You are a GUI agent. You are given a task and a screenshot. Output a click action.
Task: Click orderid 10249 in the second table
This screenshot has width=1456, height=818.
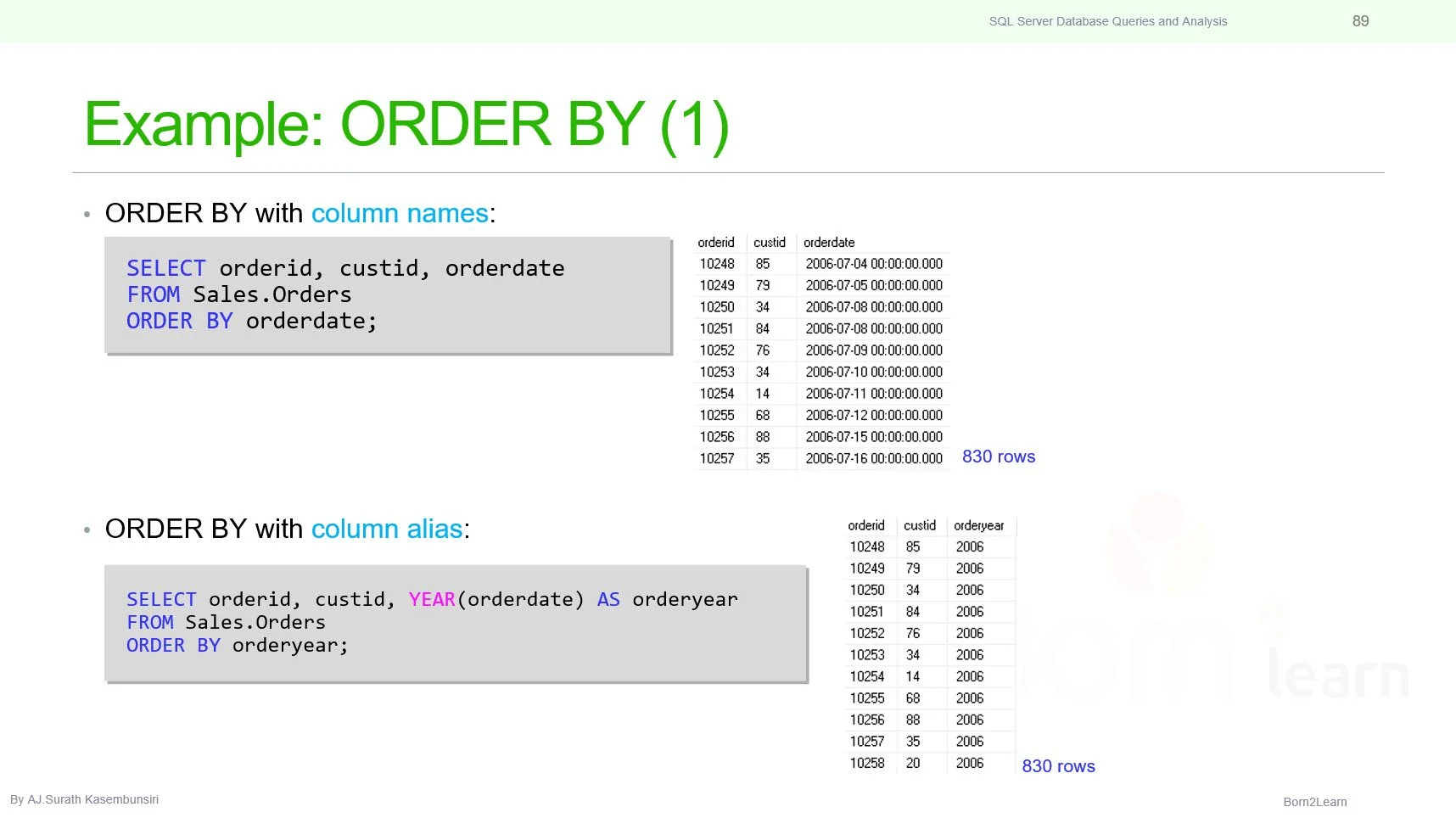pos(867,569)
